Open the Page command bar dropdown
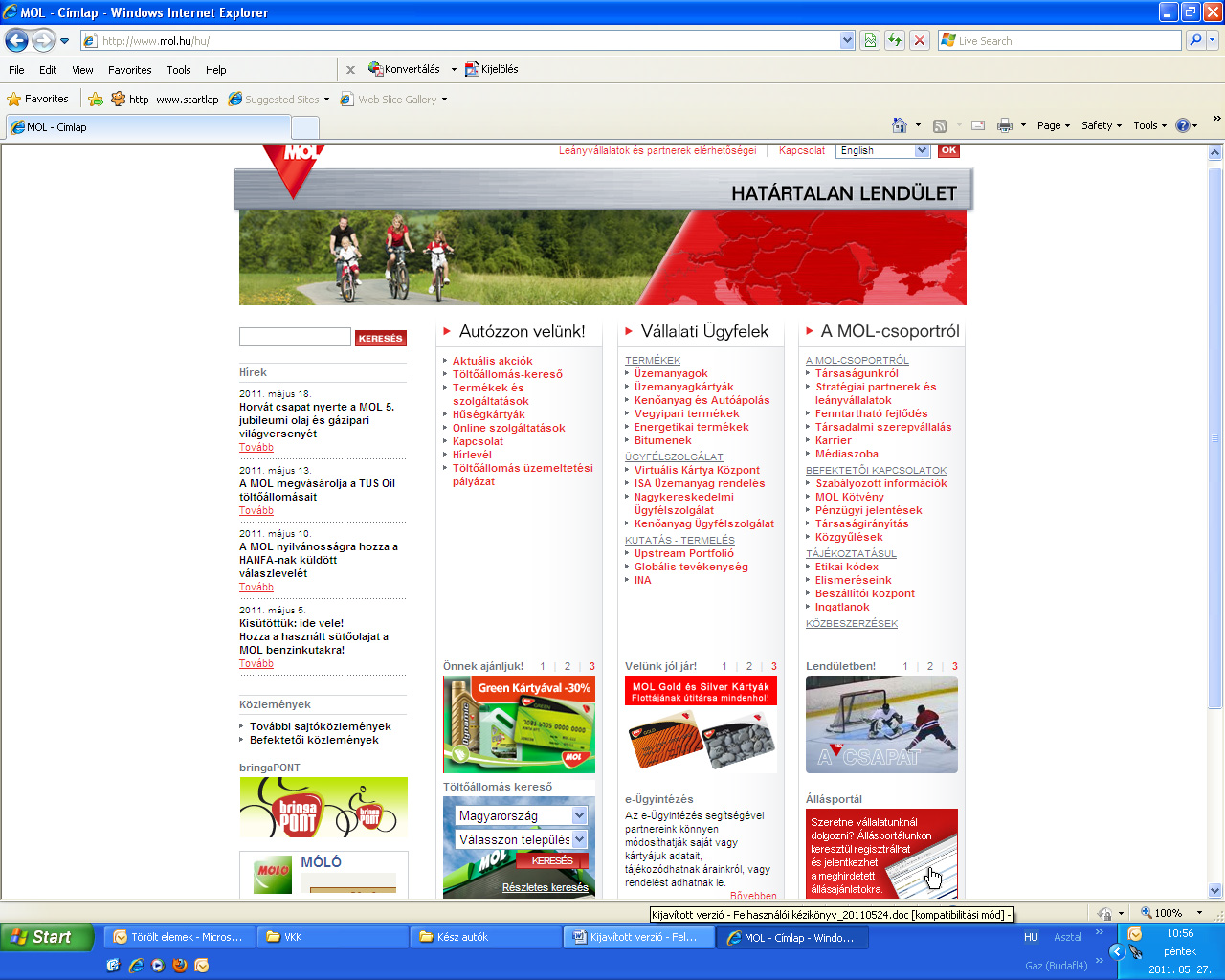Image resolution: width=1225 pixels, height=980 pixels. (1054, 125)
